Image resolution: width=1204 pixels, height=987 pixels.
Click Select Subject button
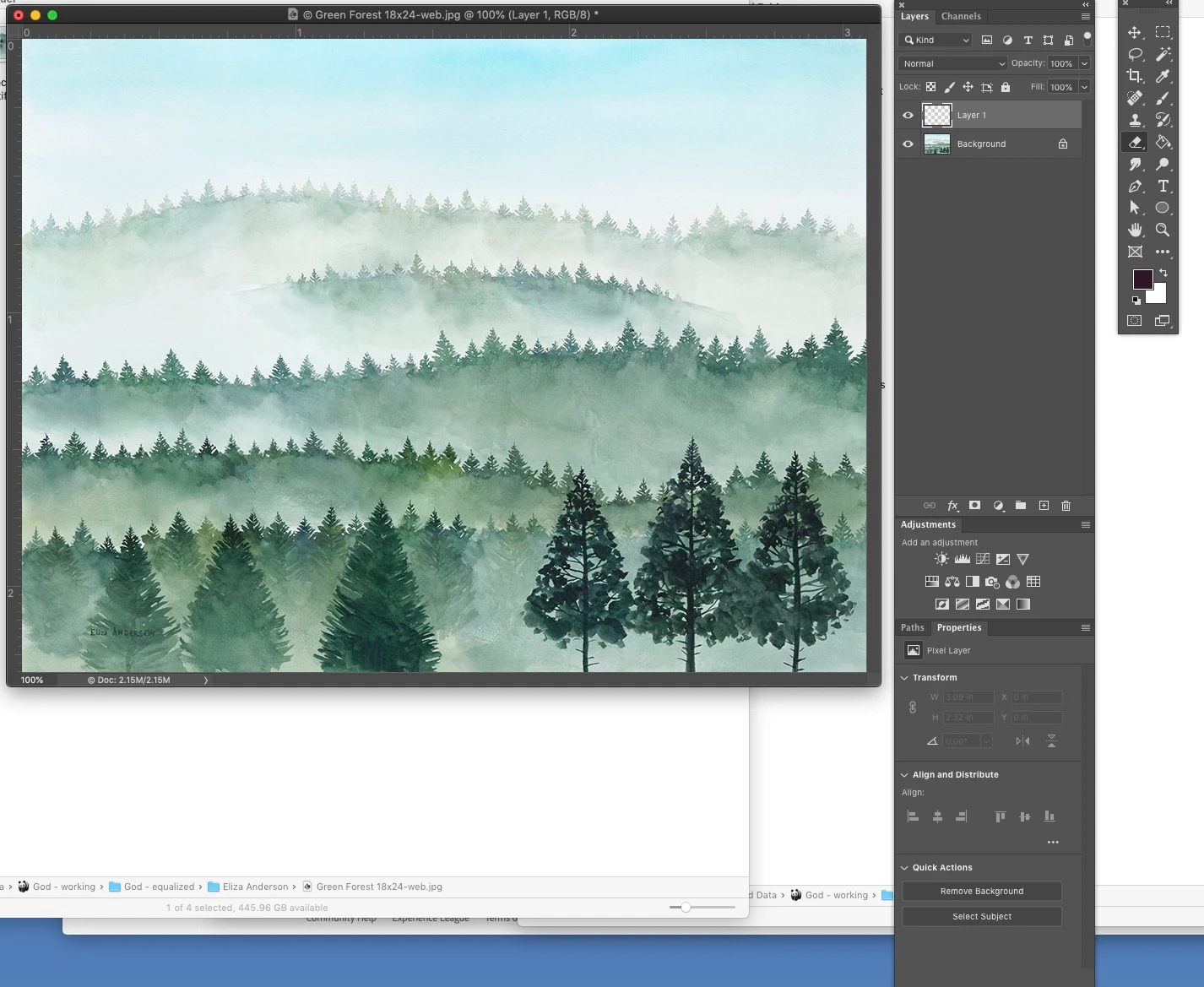(x=982, y=917)
